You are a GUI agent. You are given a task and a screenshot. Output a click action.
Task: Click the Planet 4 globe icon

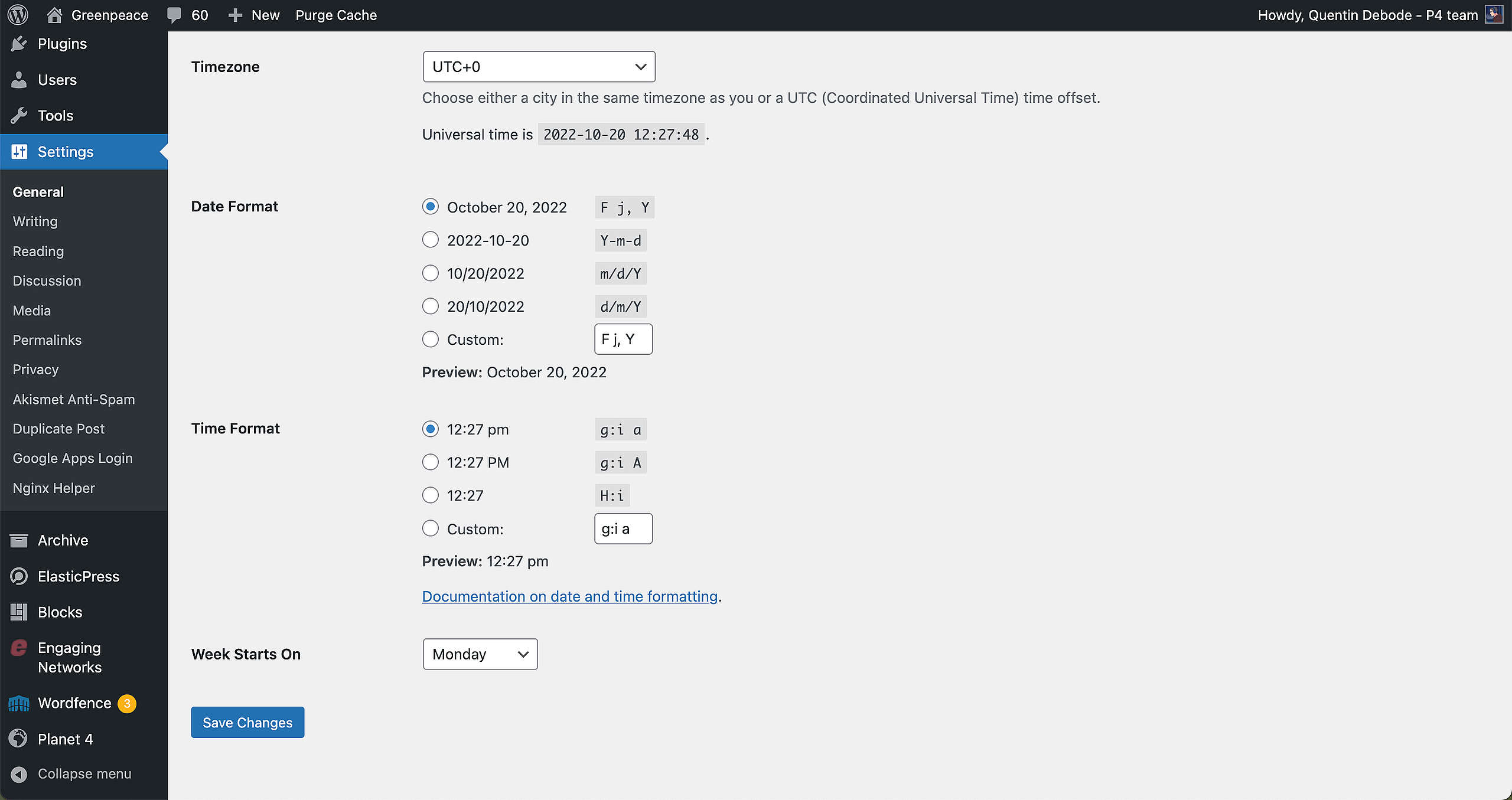click(19, 739)
